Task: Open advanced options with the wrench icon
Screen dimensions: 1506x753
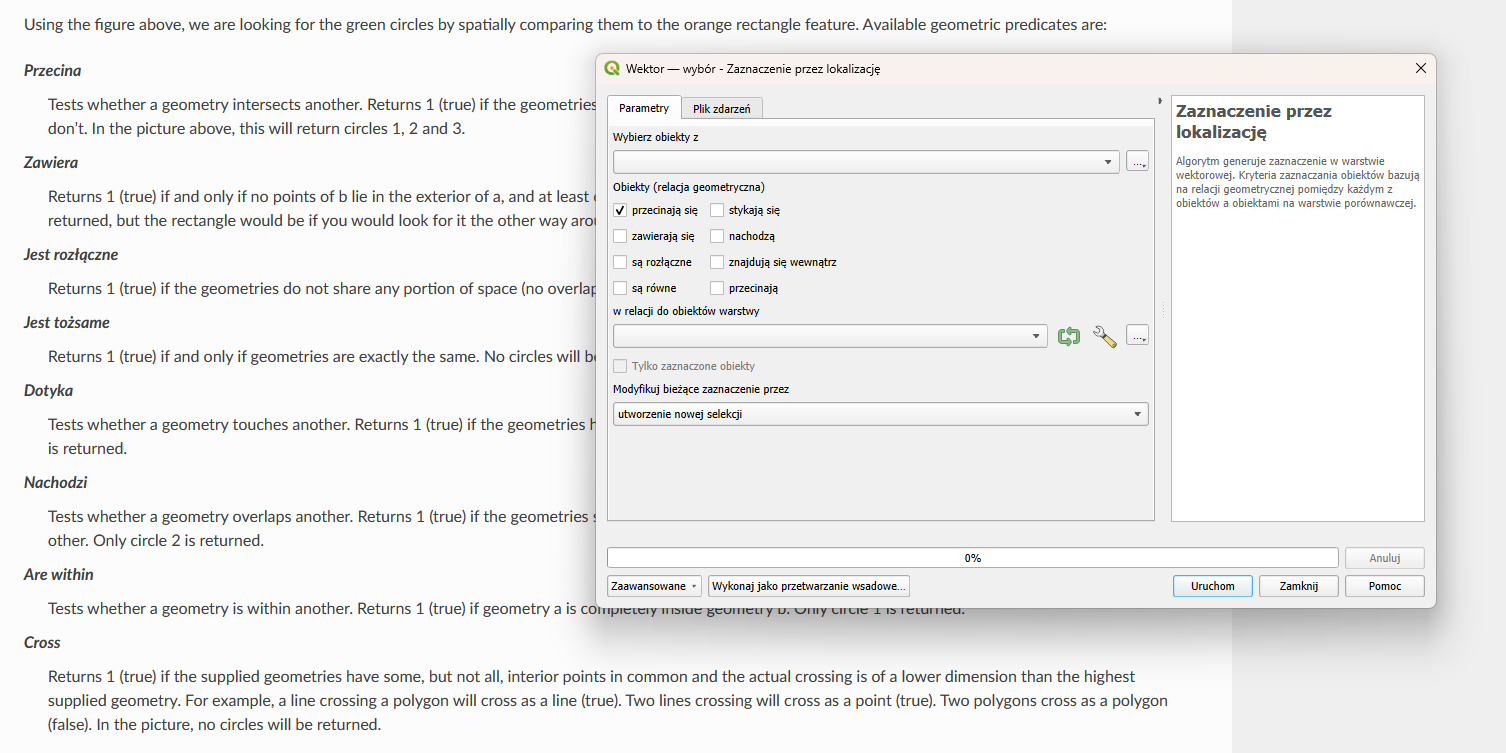Action: (1104, 337)
